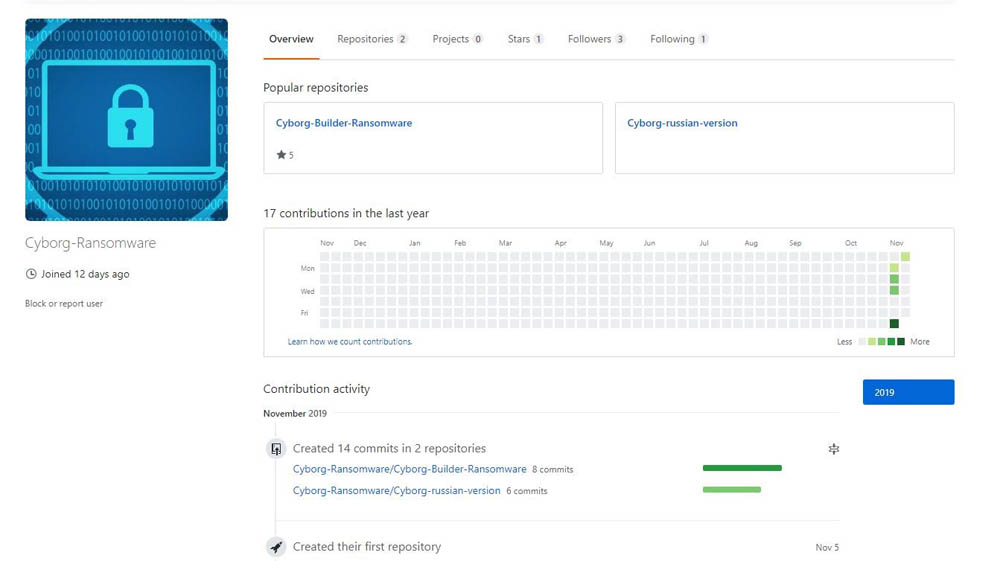
Task: Switch to the Repositories tab
Action: 372,39
